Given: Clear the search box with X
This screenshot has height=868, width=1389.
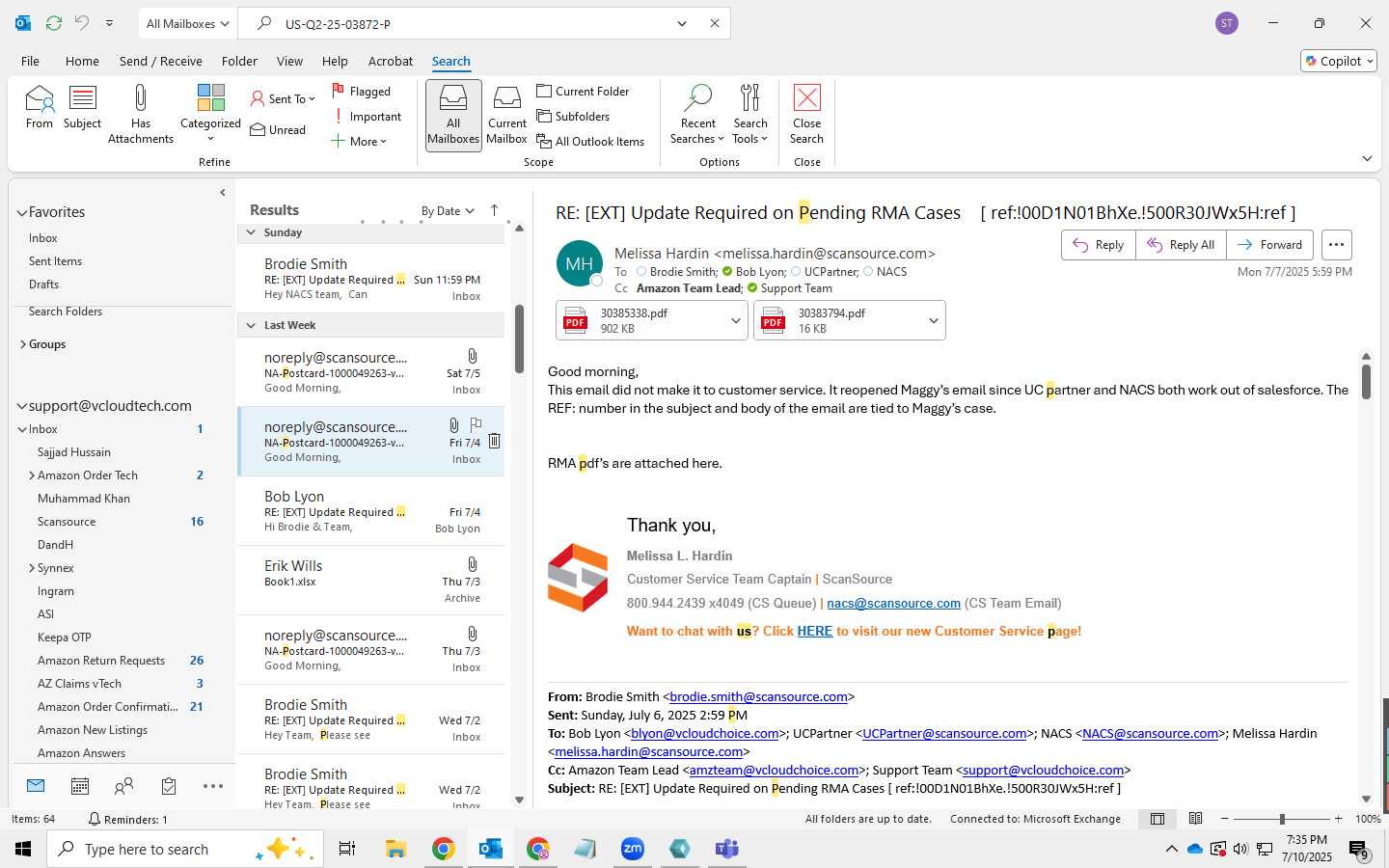Looking at the screenshot, I should (x=715, y=23).
